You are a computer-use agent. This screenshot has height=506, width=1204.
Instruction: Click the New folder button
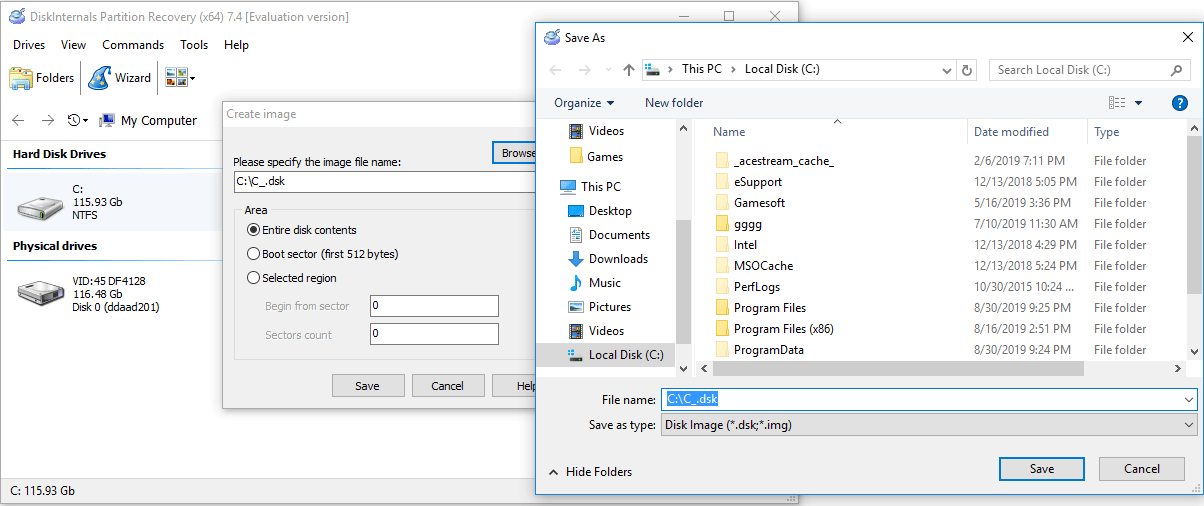(674, 103)
